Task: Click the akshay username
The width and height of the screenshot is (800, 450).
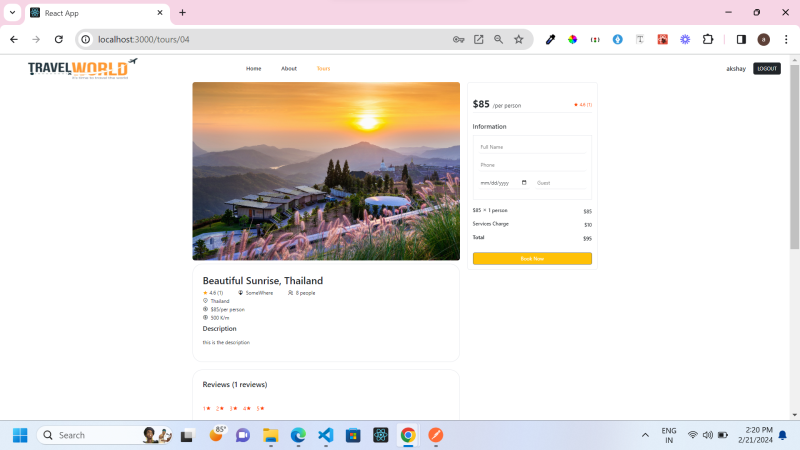Action: pyautogui.click(x=736, y=68)
